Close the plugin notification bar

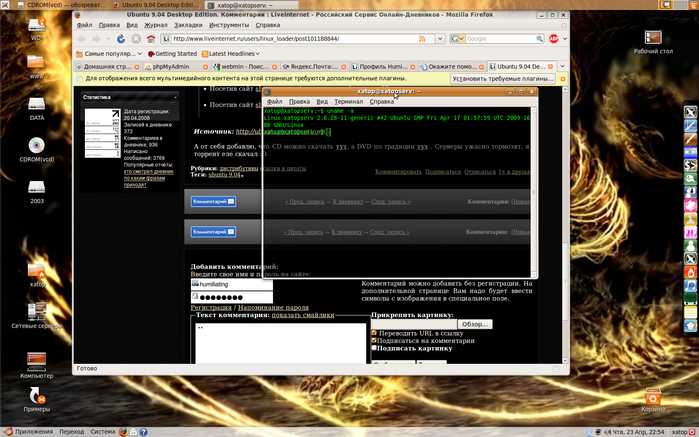(x=563, y=79)
